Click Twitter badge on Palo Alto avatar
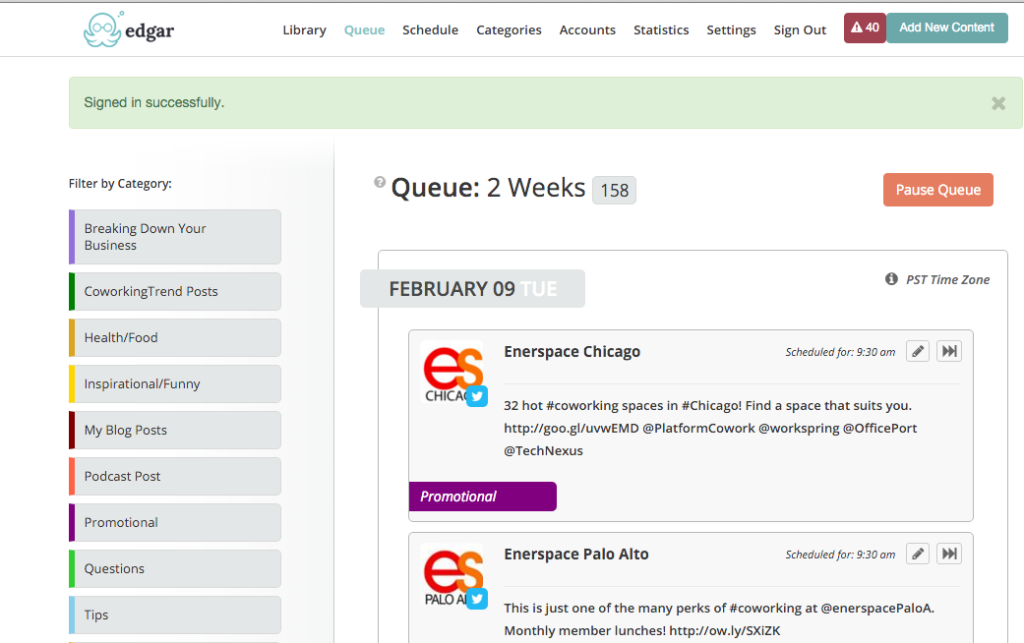The height and width of the screenshot is (643, 1024). coord(477,598)
